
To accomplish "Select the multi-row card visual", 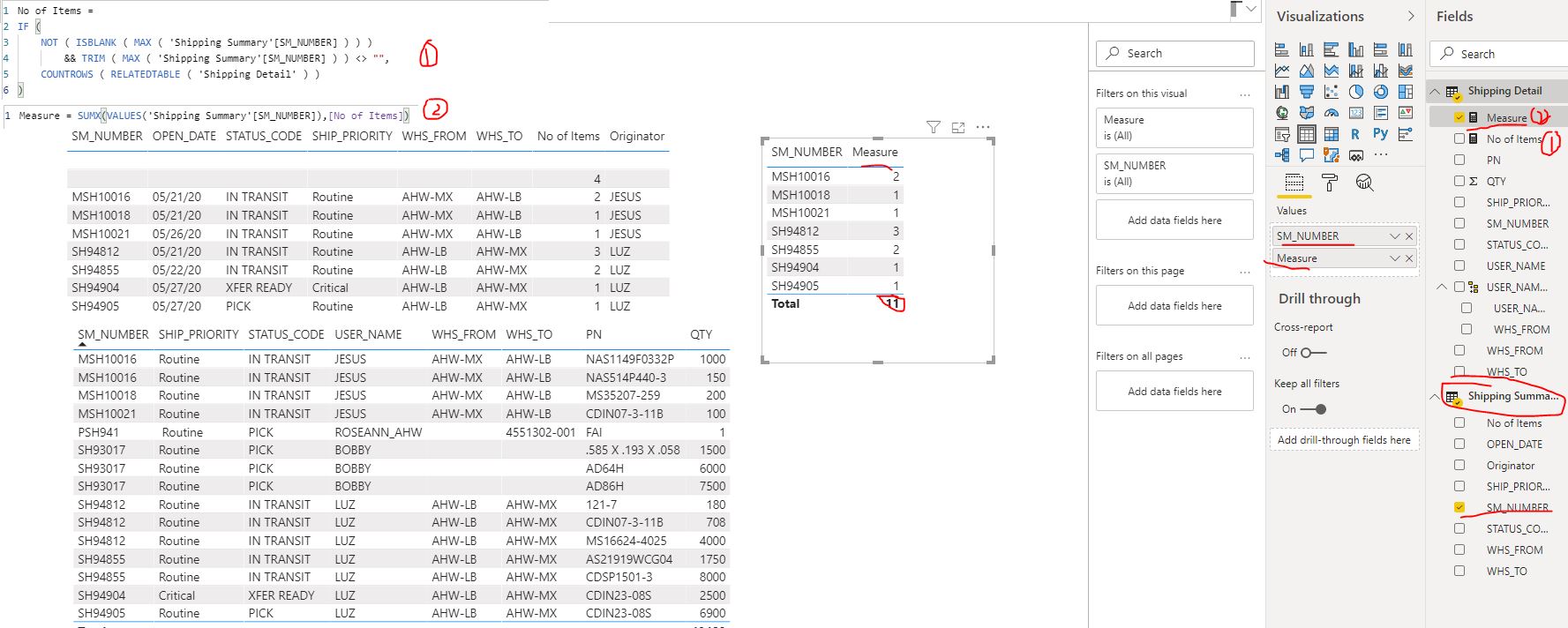I will [1381, 113].
